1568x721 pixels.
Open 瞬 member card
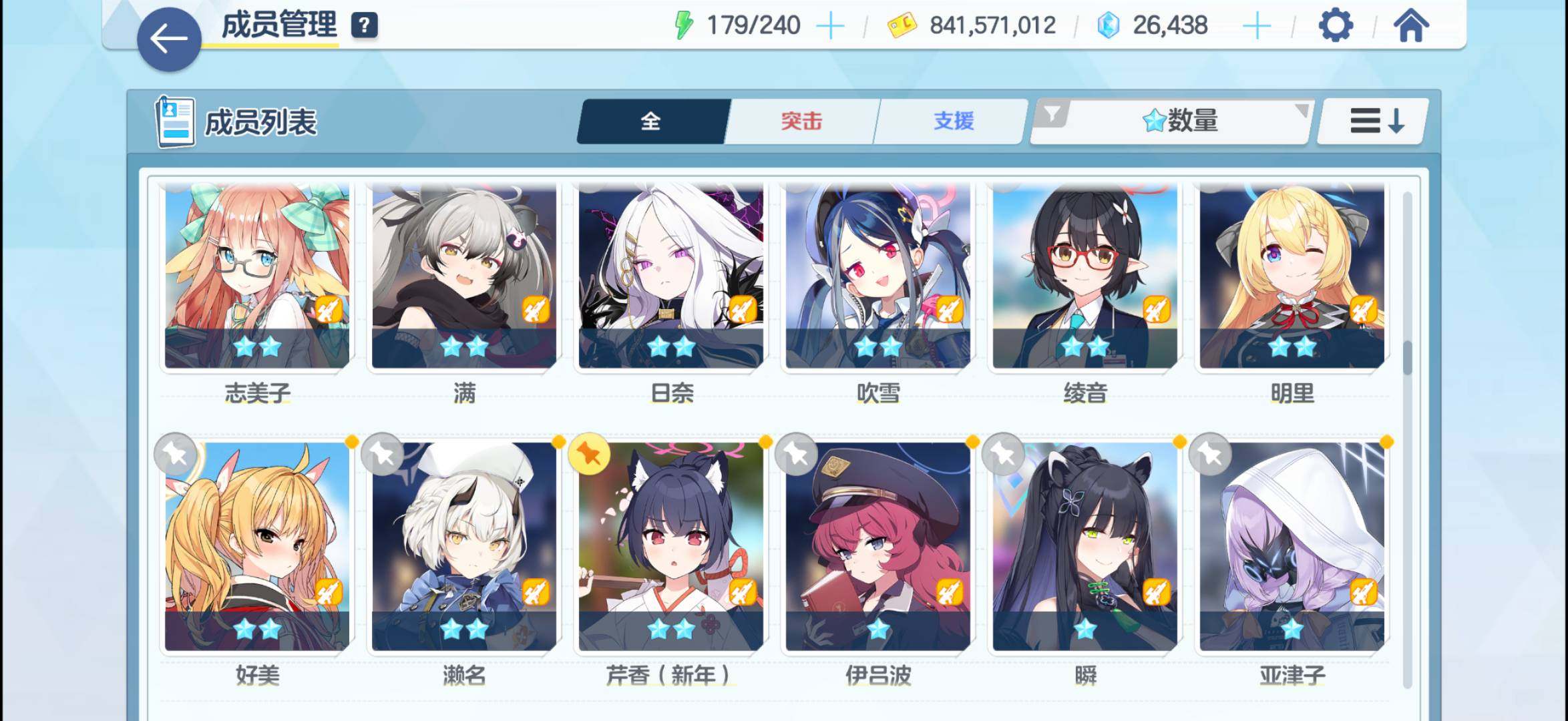[1085, 546]
